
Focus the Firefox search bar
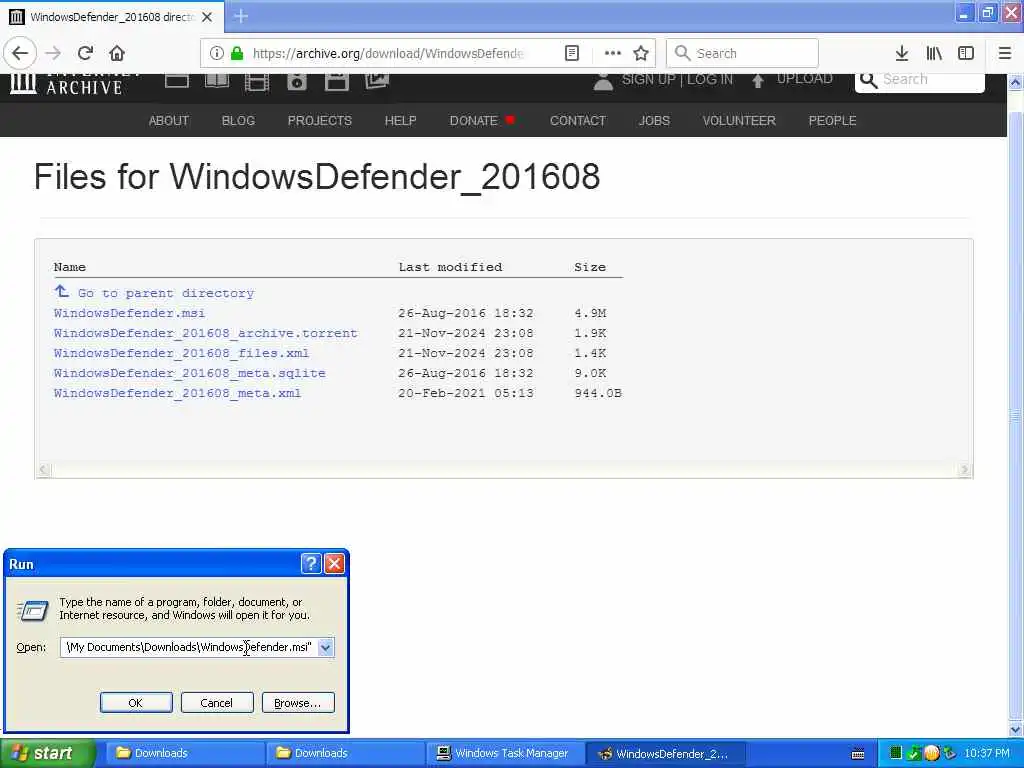742,54
